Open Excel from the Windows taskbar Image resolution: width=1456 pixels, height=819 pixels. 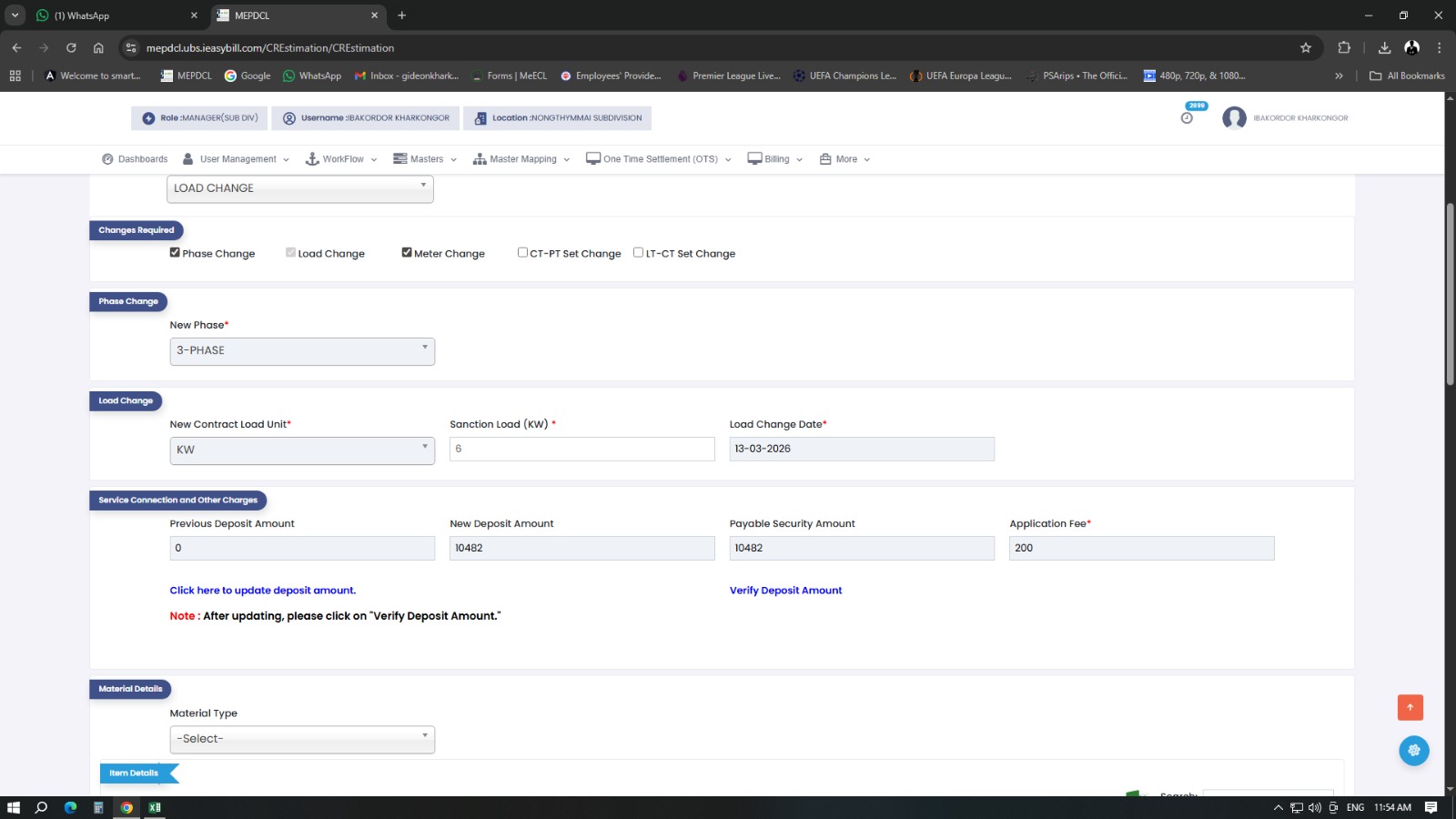tap(155, 807)
